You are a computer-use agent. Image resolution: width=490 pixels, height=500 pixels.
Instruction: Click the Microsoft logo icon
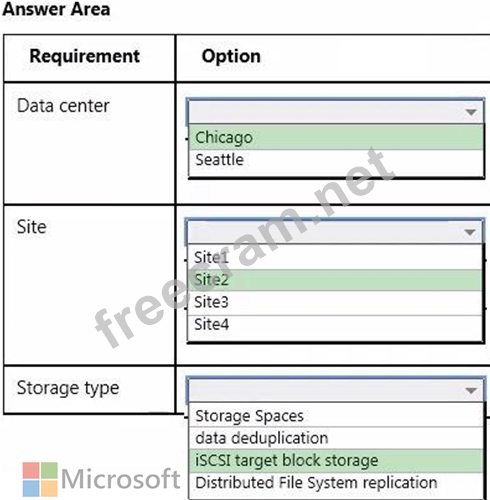click(40, 479)
